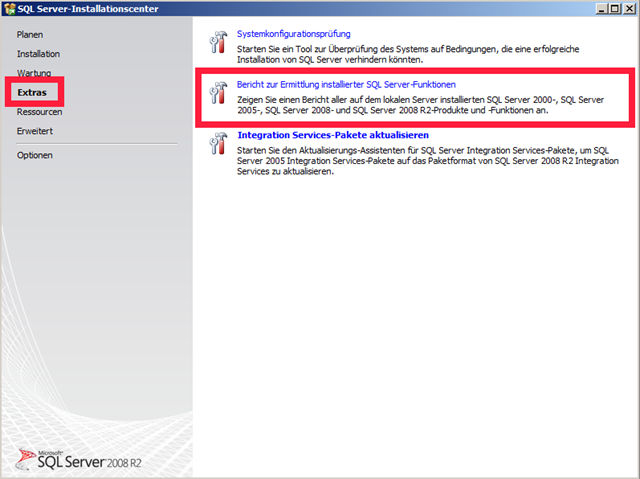
Task: Open the Erweitert section
Action: [35, 131]
